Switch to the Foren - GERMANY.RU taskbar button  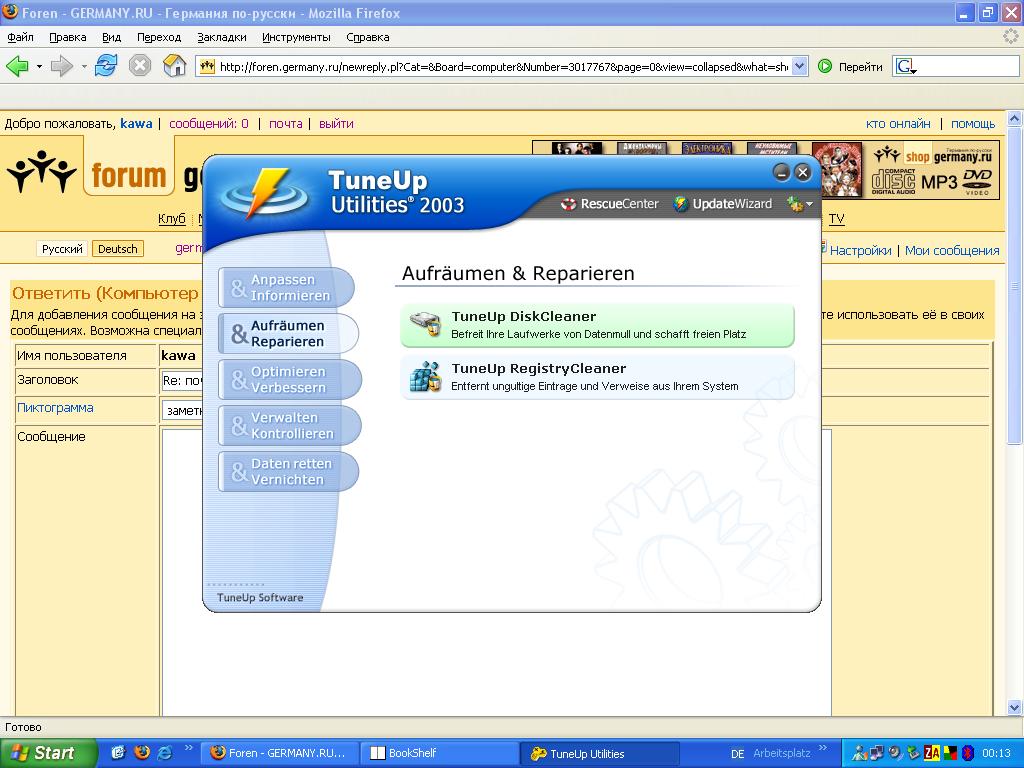point(279,753)
